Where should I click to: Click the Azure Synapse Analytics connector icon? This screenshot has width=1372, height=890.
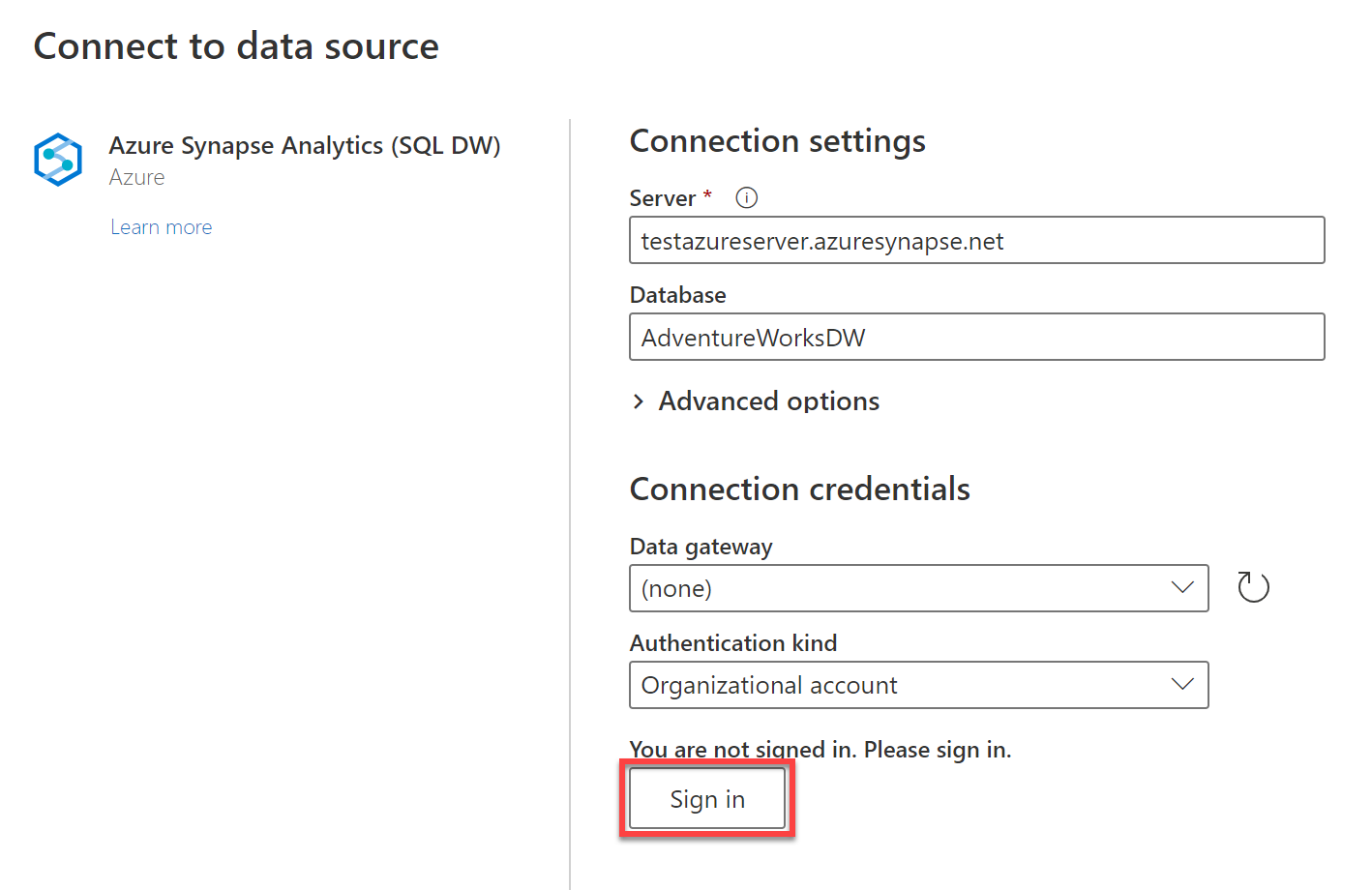(x=58, y=160)
